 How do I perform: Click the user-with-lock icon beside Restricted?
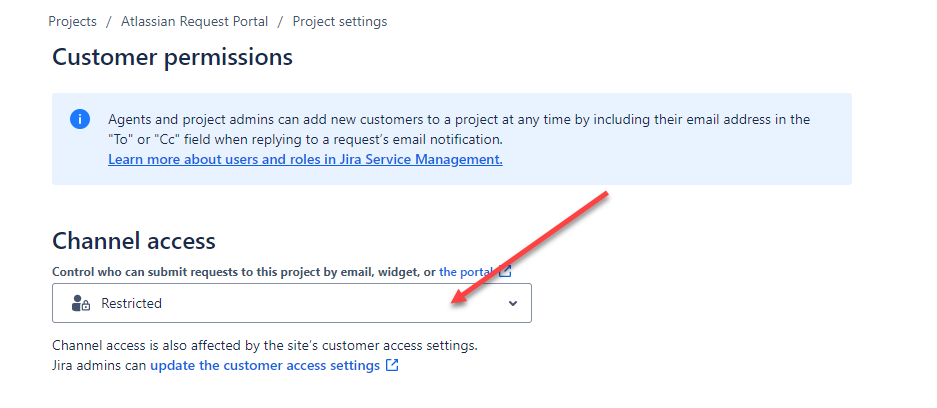coord(81,303)
